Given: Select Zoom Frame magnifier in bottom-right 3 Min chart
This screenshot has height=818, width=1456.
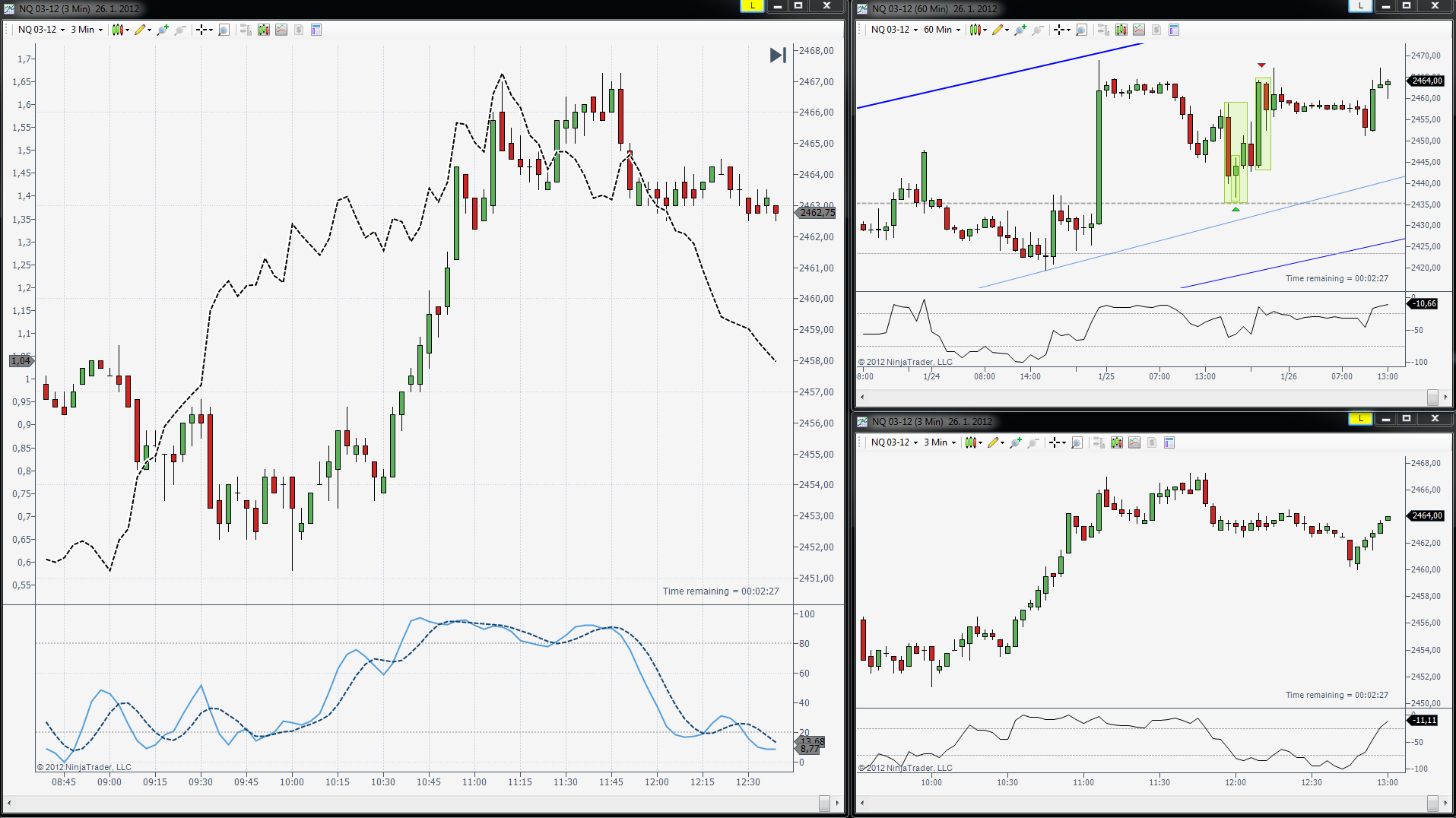Looking at the screenshot, I should point(1077,442).
